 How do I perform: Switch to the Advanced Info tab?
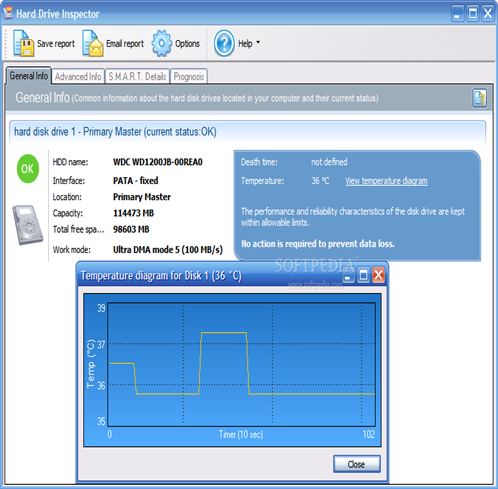coord(78,77)
